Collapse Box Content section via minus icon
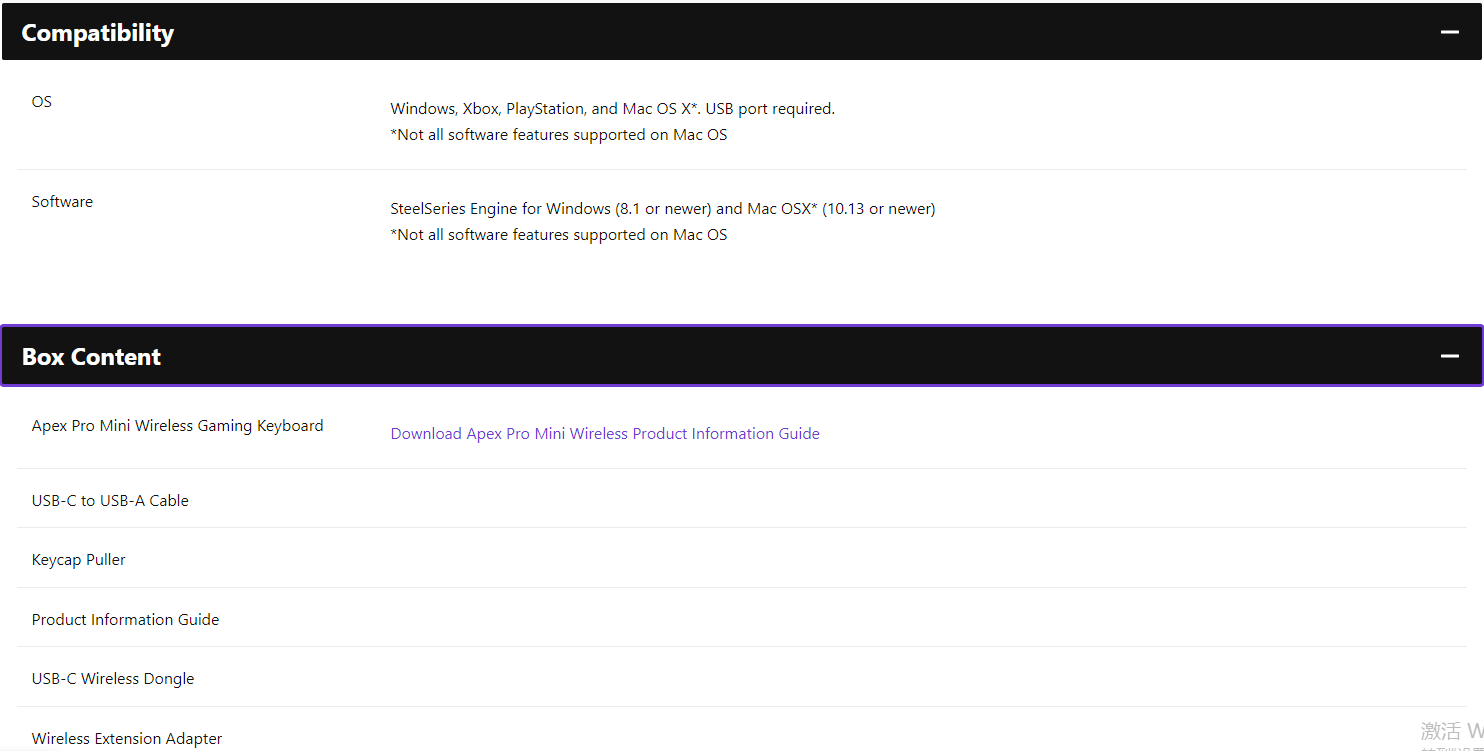 pyautogui.click(x=1449, y=356)
